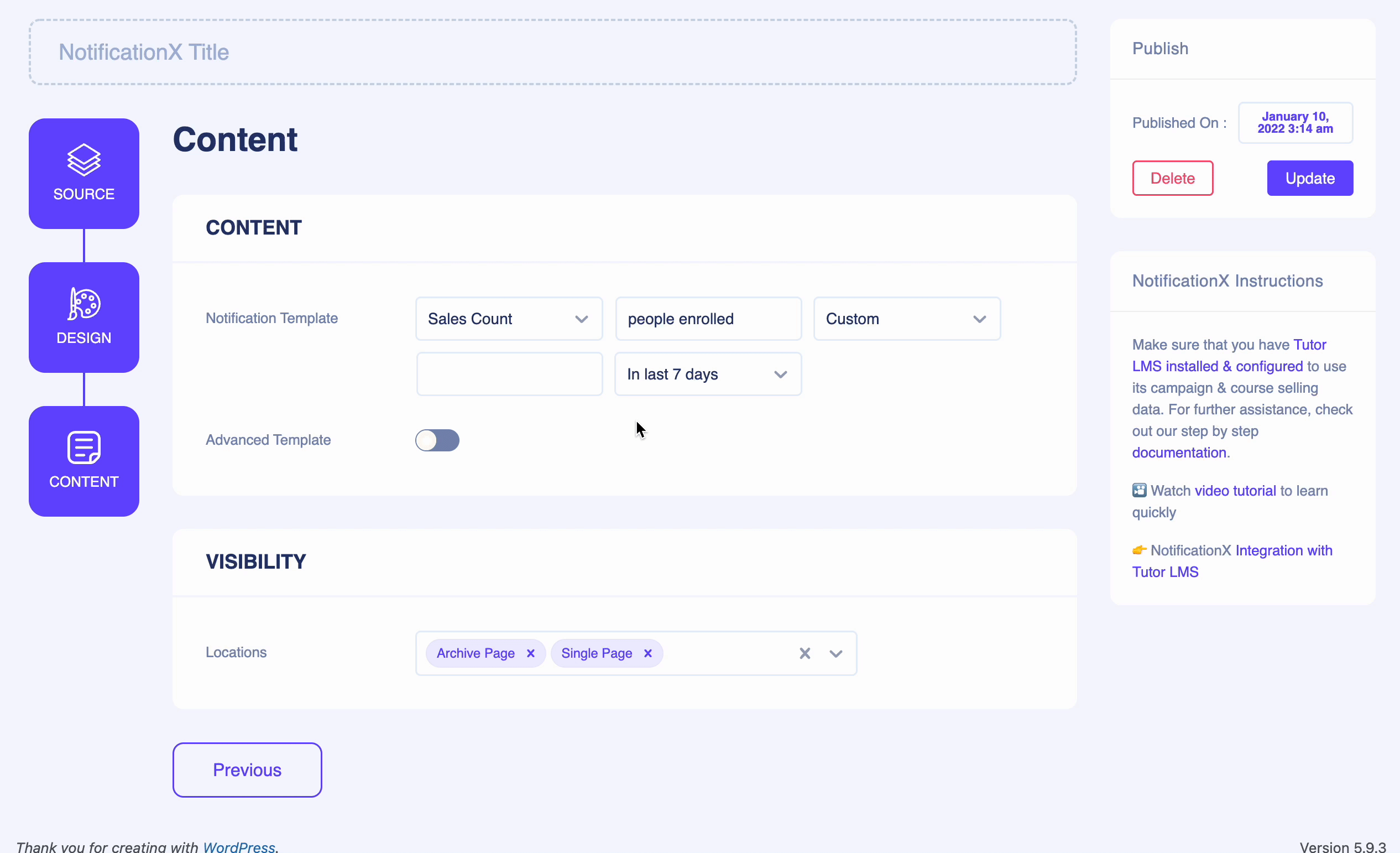
Task: Click the CONTENT tab label in sidebar
Action: click(84, 482)
